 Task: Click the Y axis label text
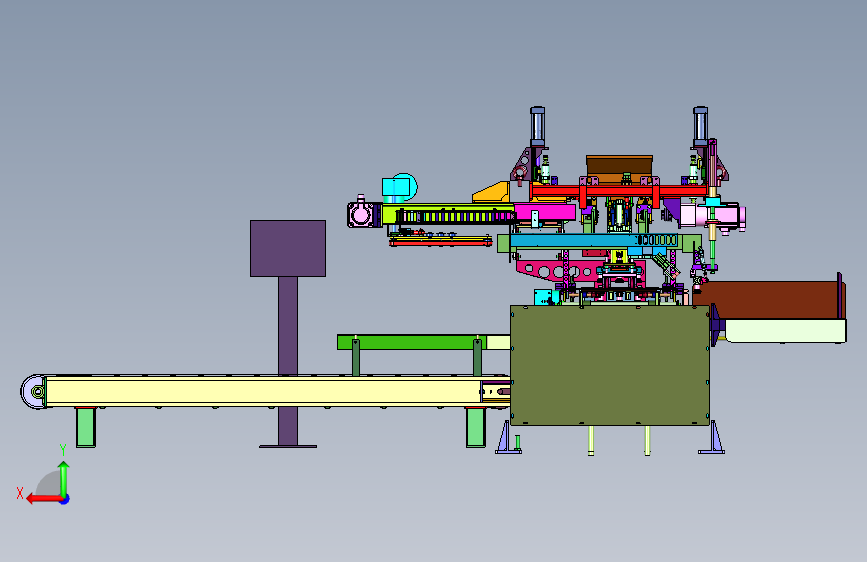63,450
